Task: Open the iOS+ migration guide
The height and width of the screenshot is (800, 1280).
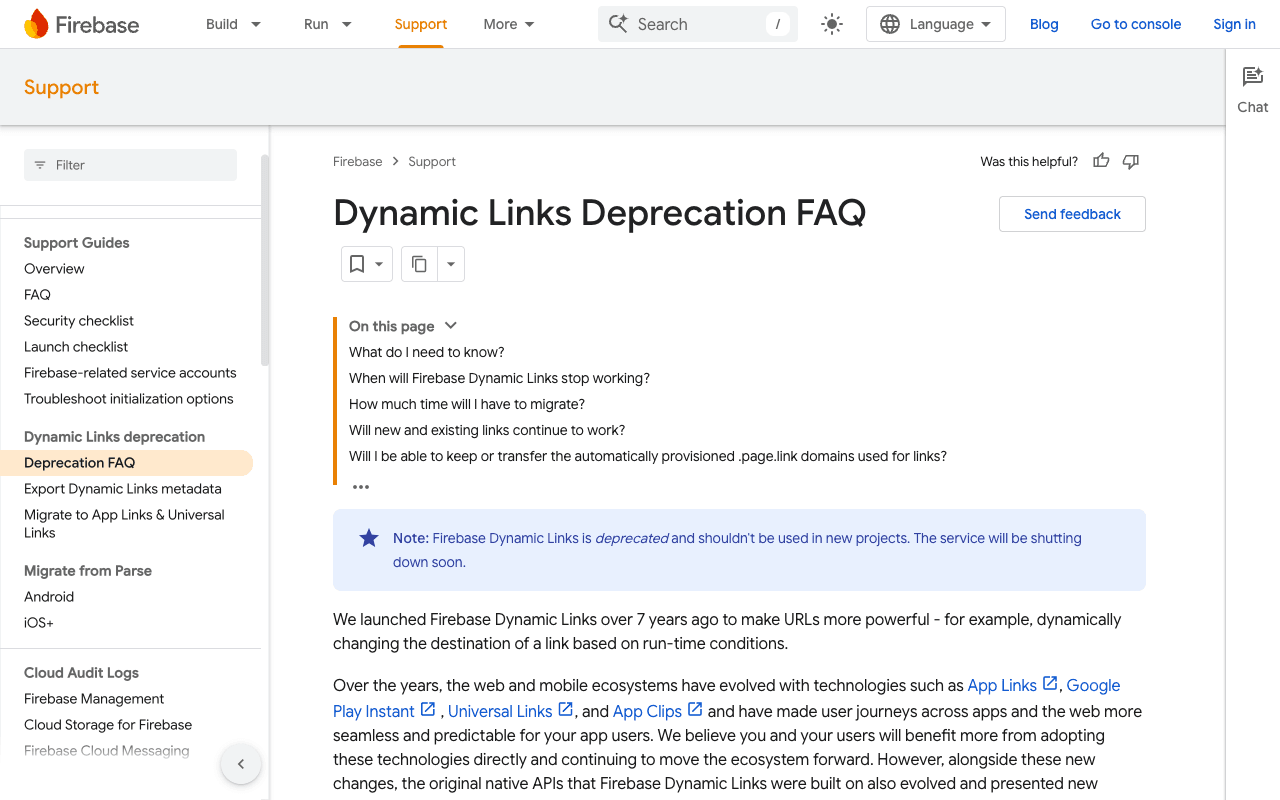Action: (39, 623)
